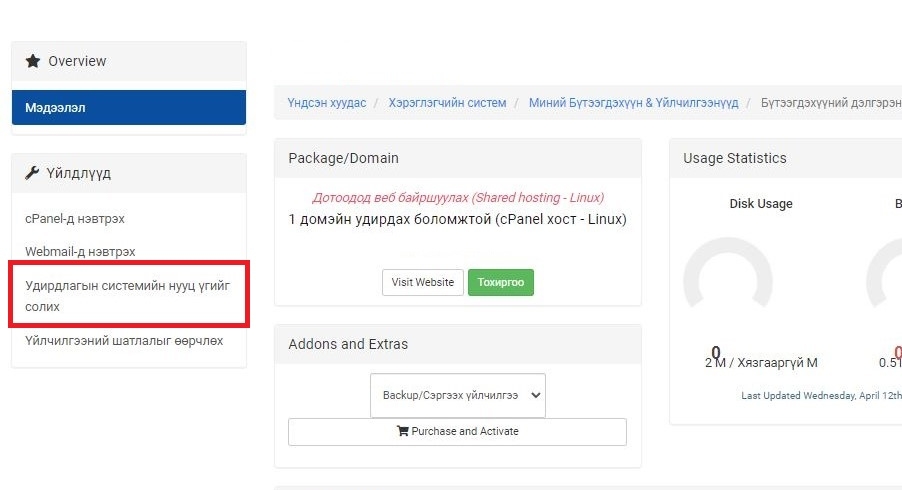Click the shopping cart icon on Purchase button

coord(403,431)
